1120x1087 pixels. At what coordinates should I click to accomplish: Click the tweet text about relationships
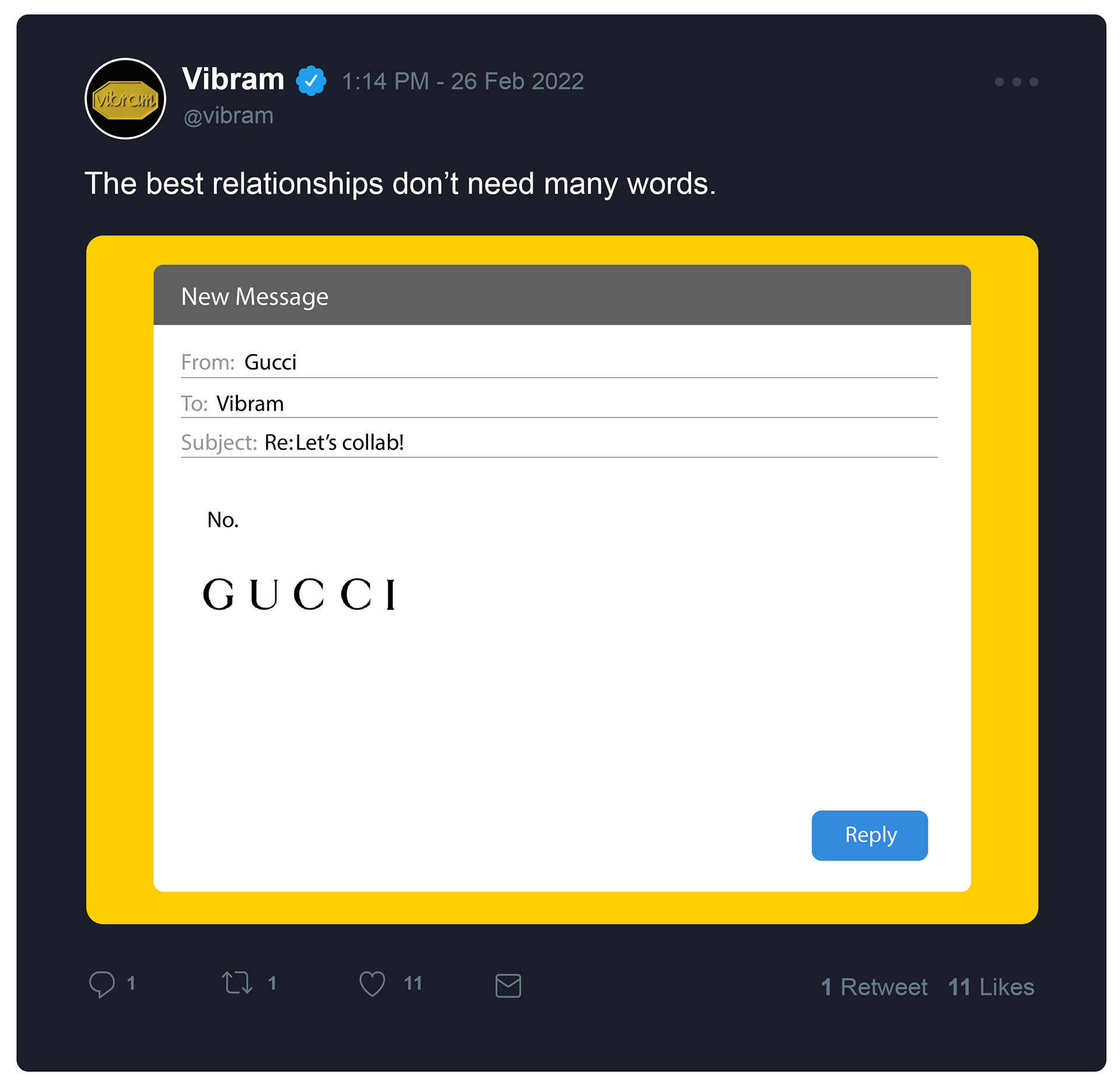[400, 184]
